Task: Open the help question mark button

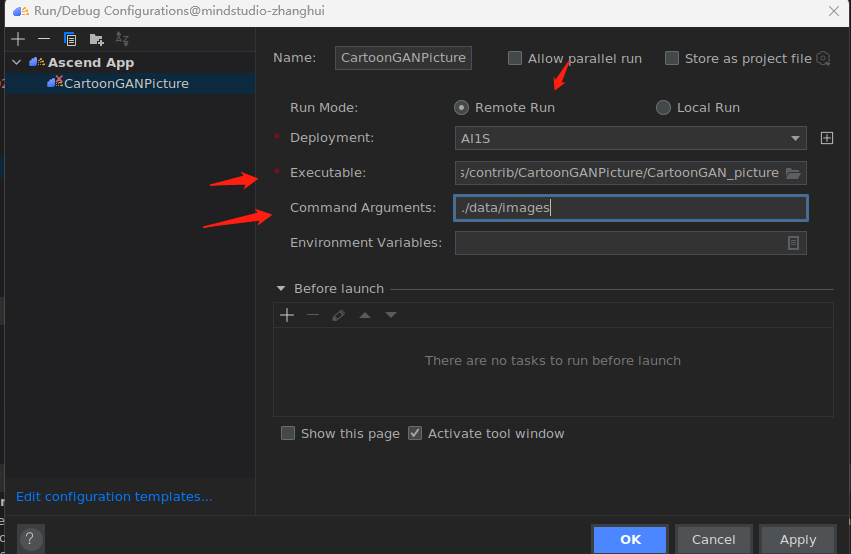Action: click(31, 538)
